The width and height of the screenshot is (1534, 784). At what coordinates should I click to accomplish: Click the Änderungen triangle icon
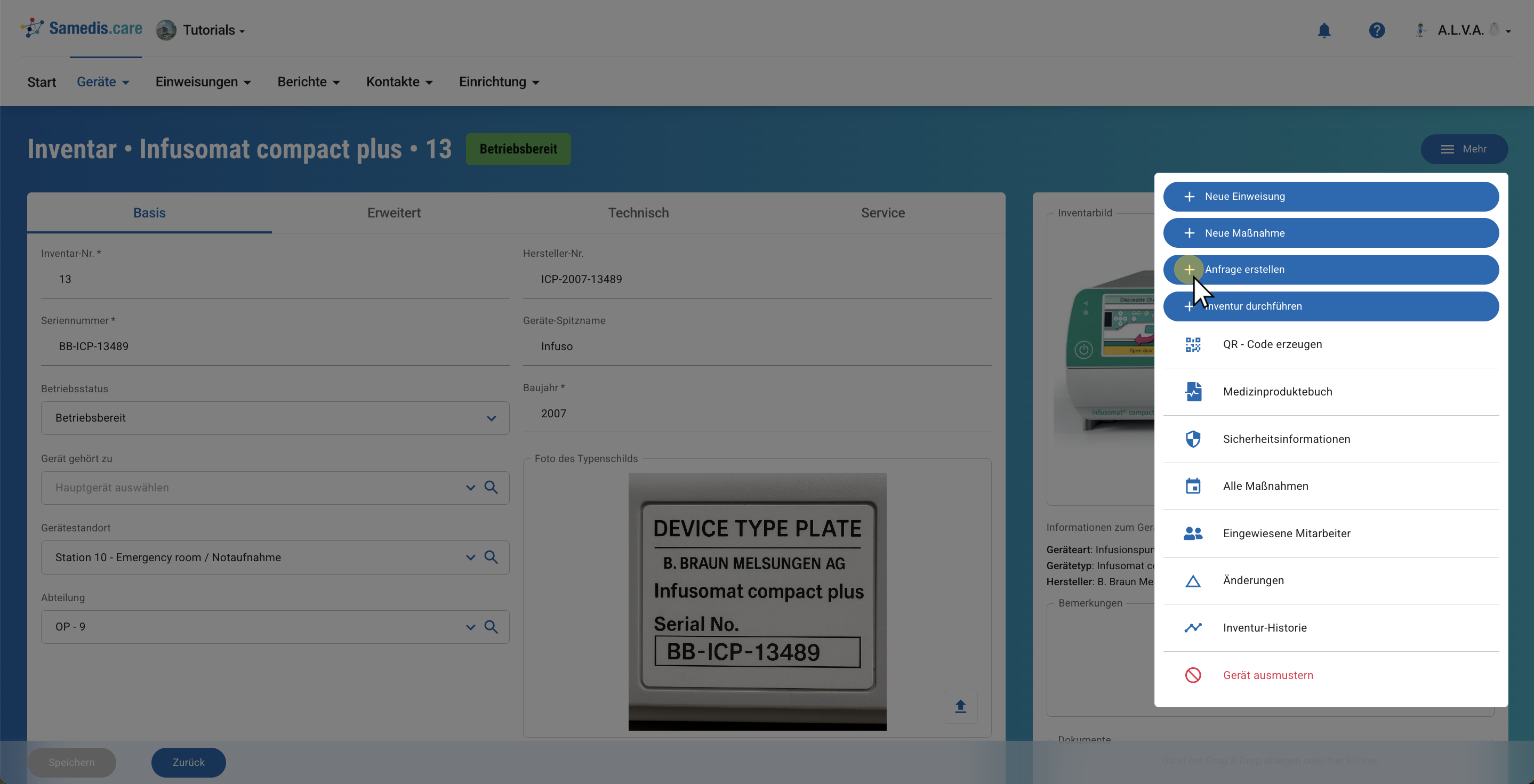1192,581
